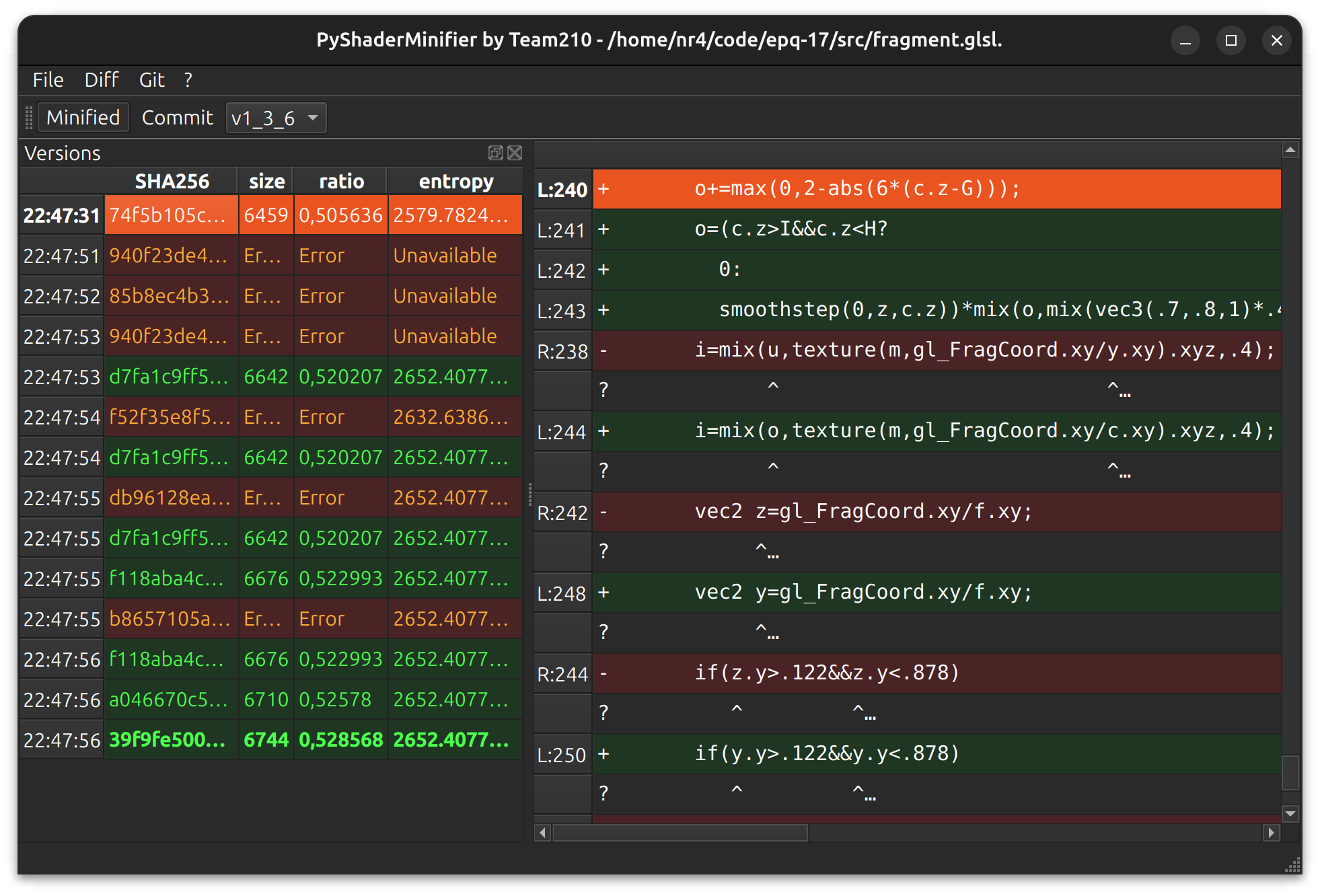Click the scroll left arrow of diff view
The image size is (1320, 896).
coord(543,833)
